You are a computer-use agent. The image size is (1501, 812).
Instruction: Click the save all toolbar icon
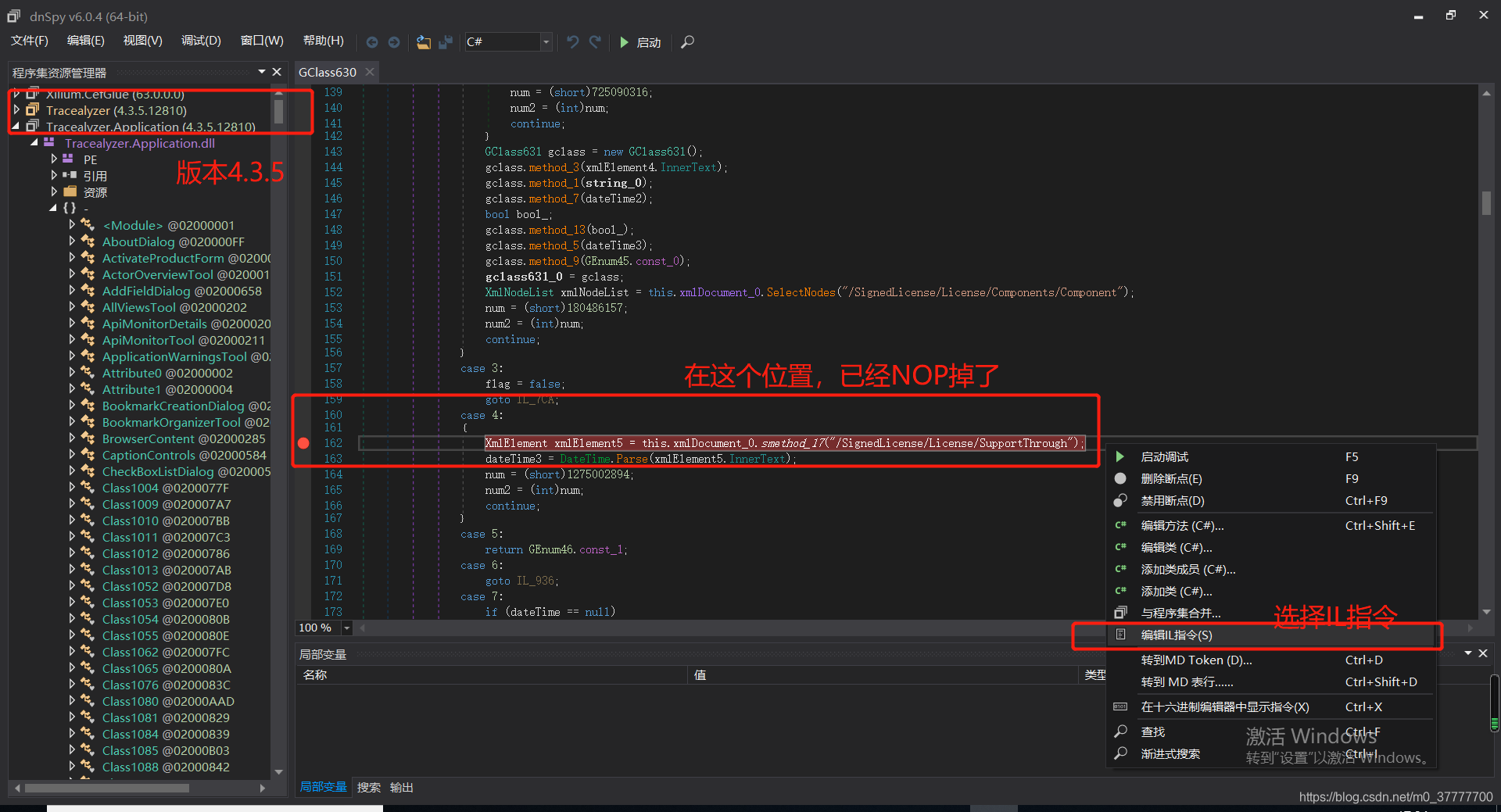(x=446, y=42)
